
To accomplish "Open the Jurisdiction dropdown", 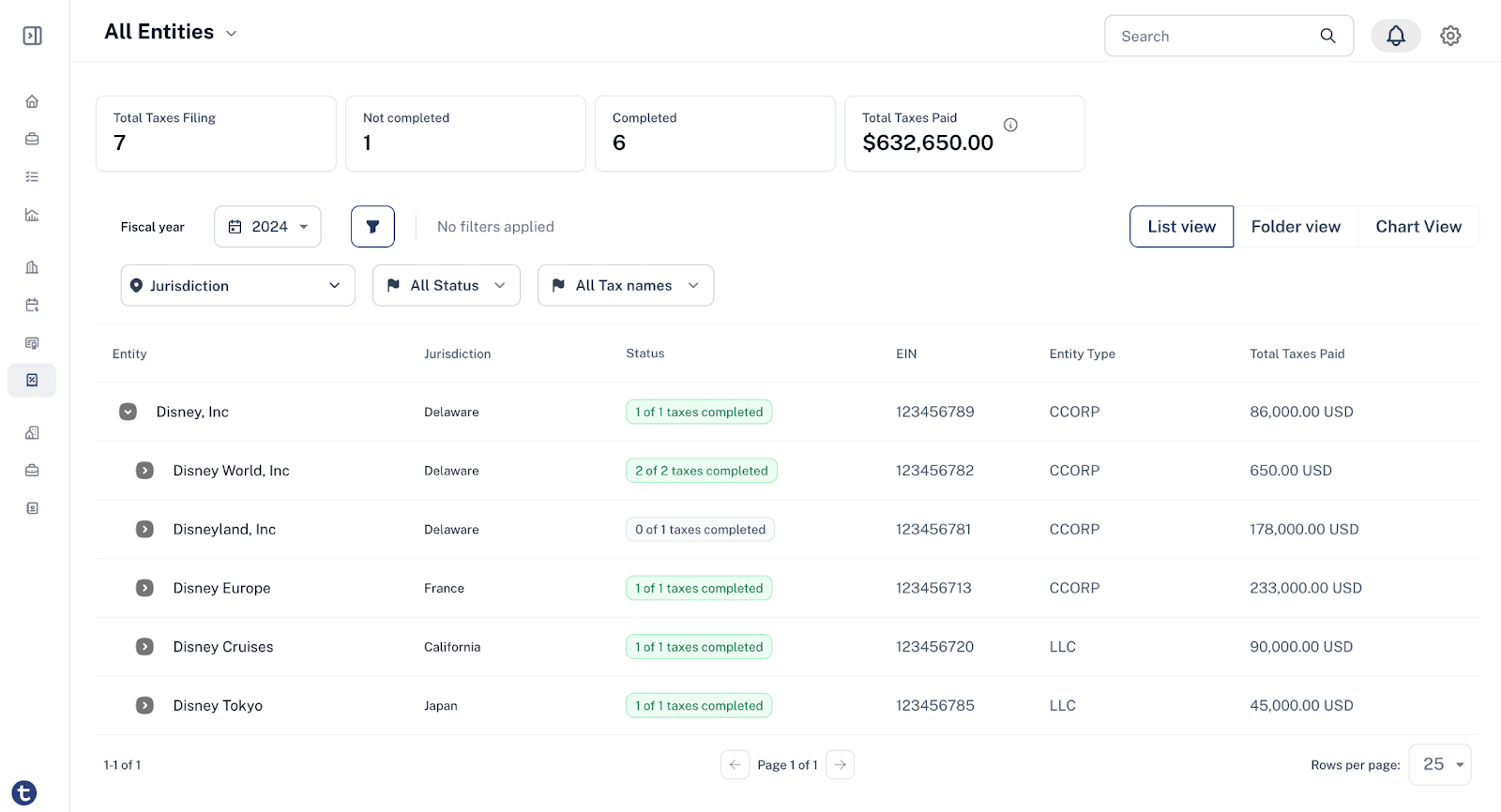I will click(238, 285).
